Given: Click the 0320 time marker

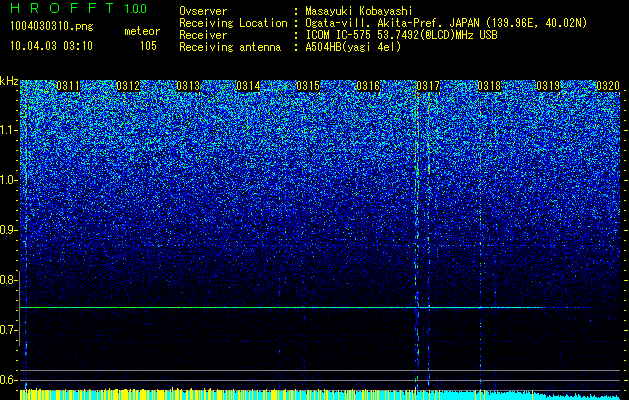Looking at the screenshot, I should tap(608, 86).
